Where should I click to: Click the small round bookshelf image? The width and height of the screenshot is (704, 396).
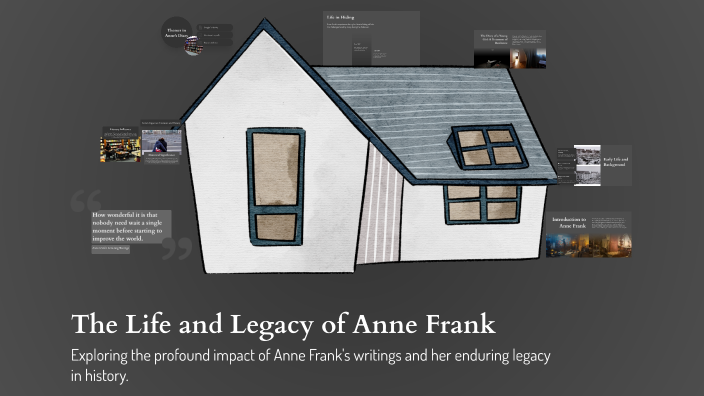pyautogui.click(x=194, y=46)
